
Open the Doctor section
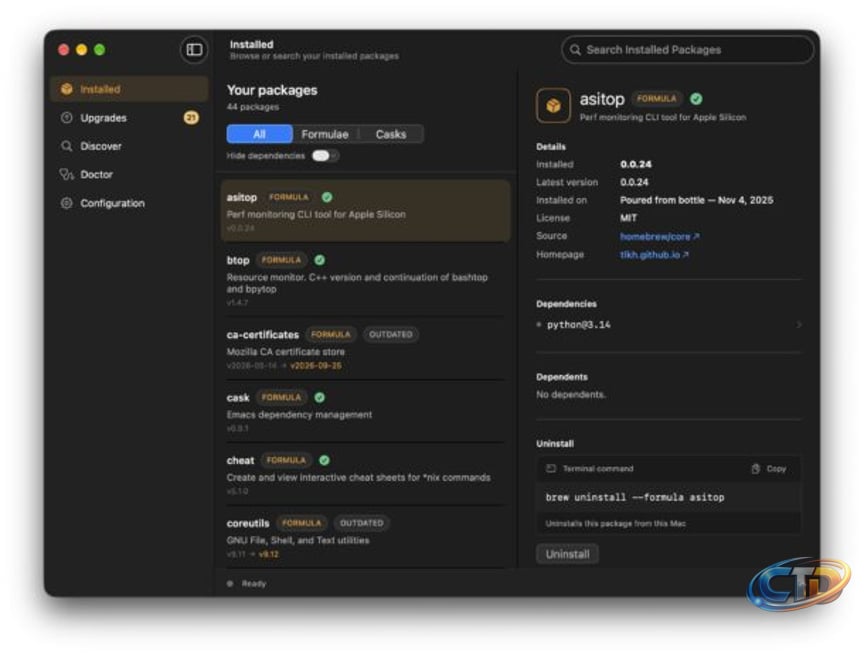click(129, 175)
